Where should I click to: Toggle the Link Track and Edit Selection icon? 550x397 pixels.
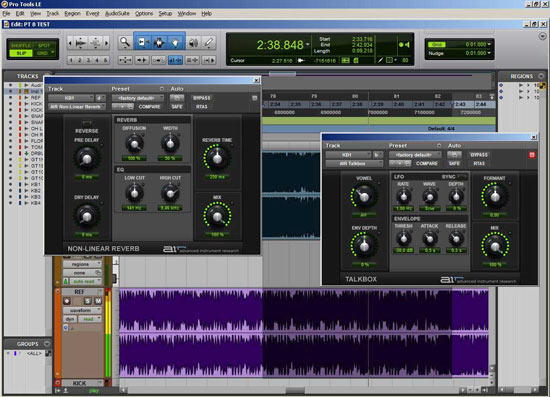(193, 60)
